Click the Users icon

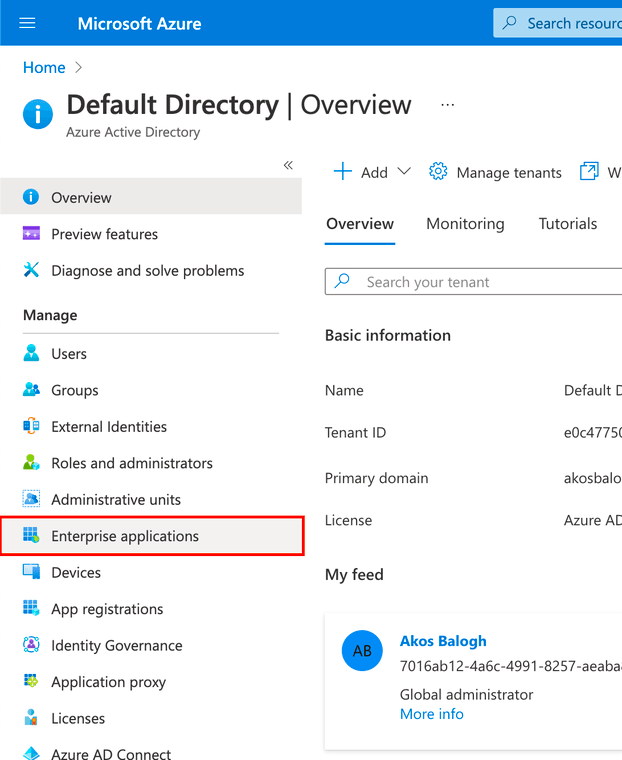(31, 353)
